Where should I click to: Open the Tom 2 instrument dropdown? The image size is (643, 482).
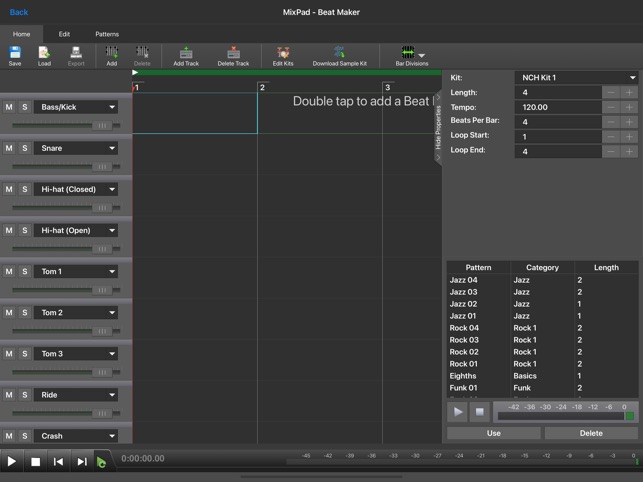click(76, 313)
